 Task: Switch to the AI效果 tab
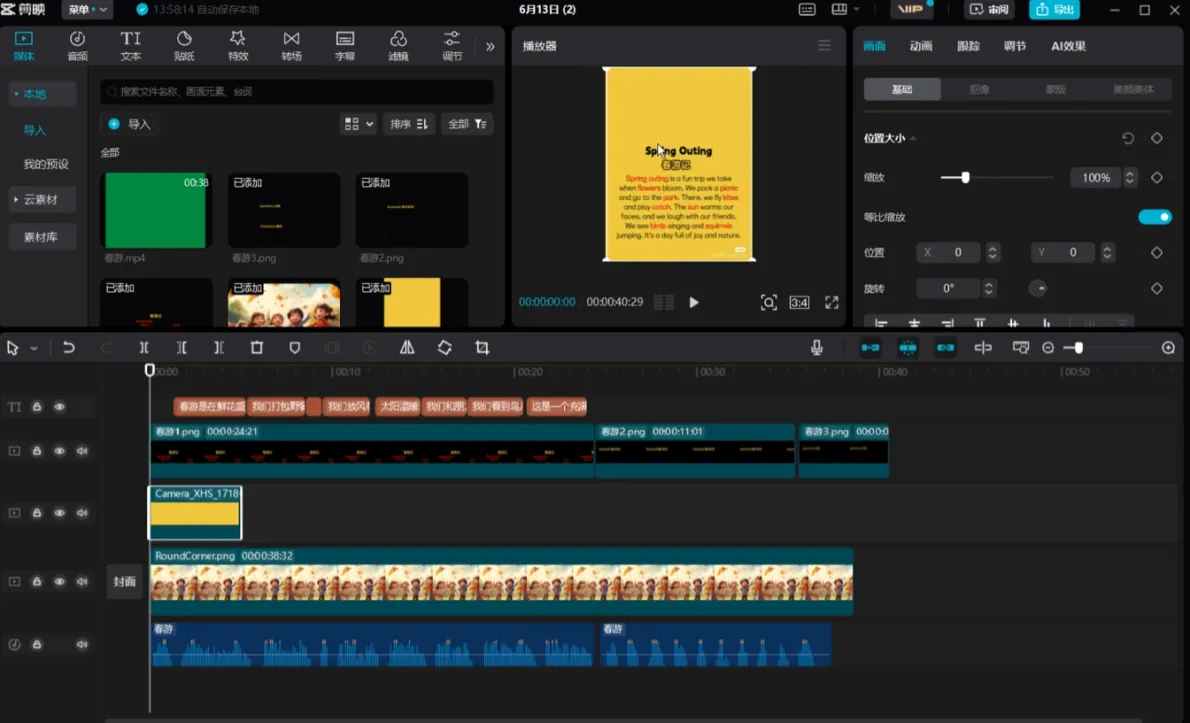tap(1068, 46)
